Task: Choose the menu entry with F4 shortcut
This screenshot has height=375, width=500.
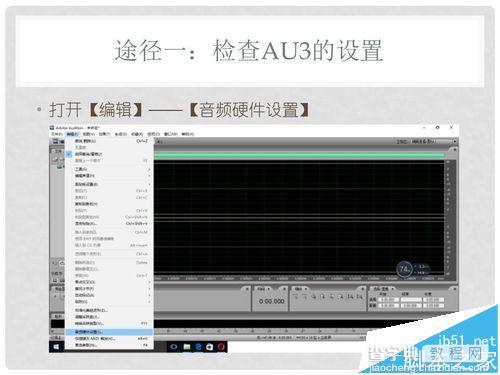Action: pos(109,345)
